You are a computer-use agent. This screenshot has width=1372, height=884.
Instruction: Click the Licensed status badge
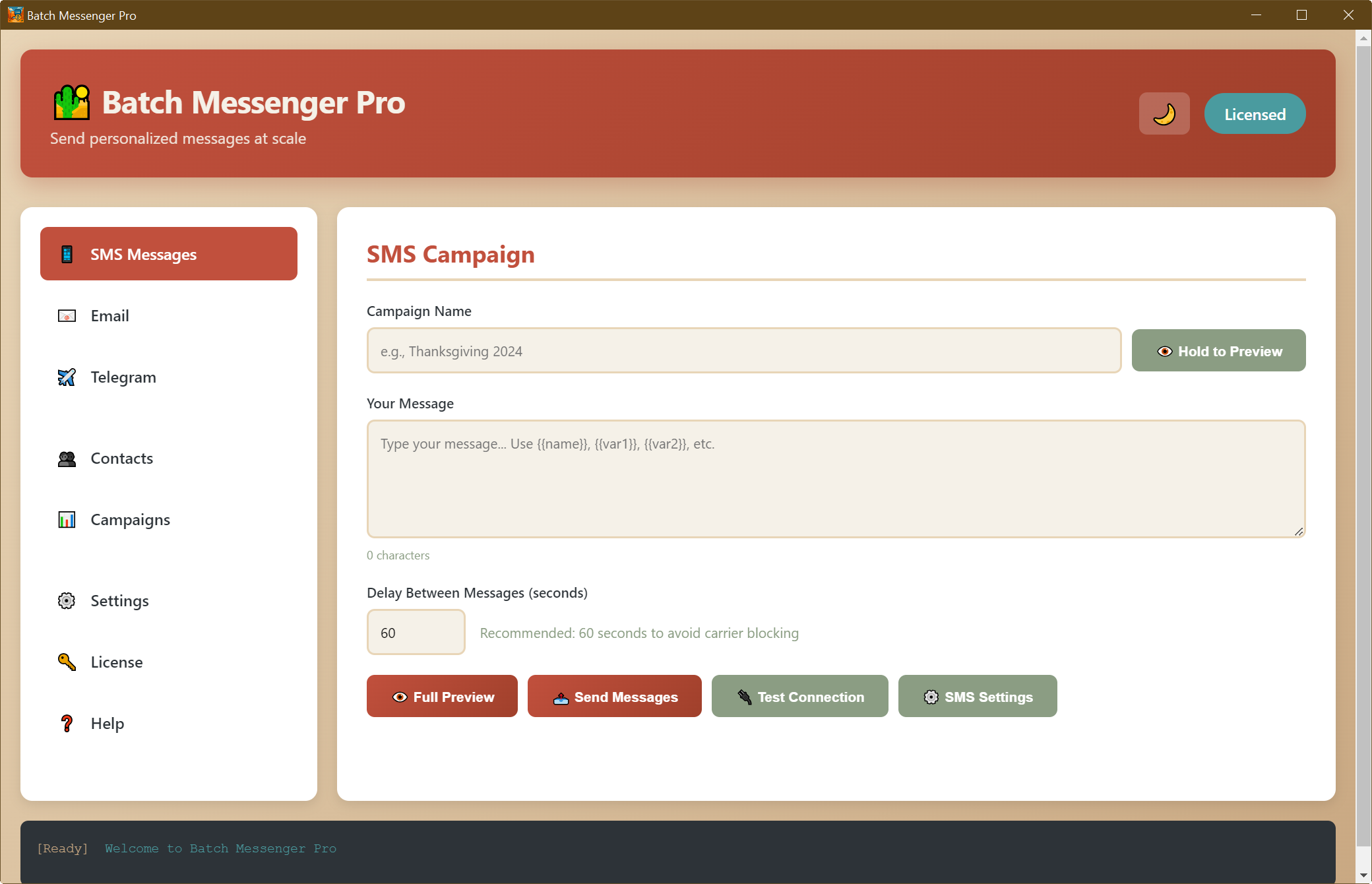pyautogui.click(x=1254, y=113)
